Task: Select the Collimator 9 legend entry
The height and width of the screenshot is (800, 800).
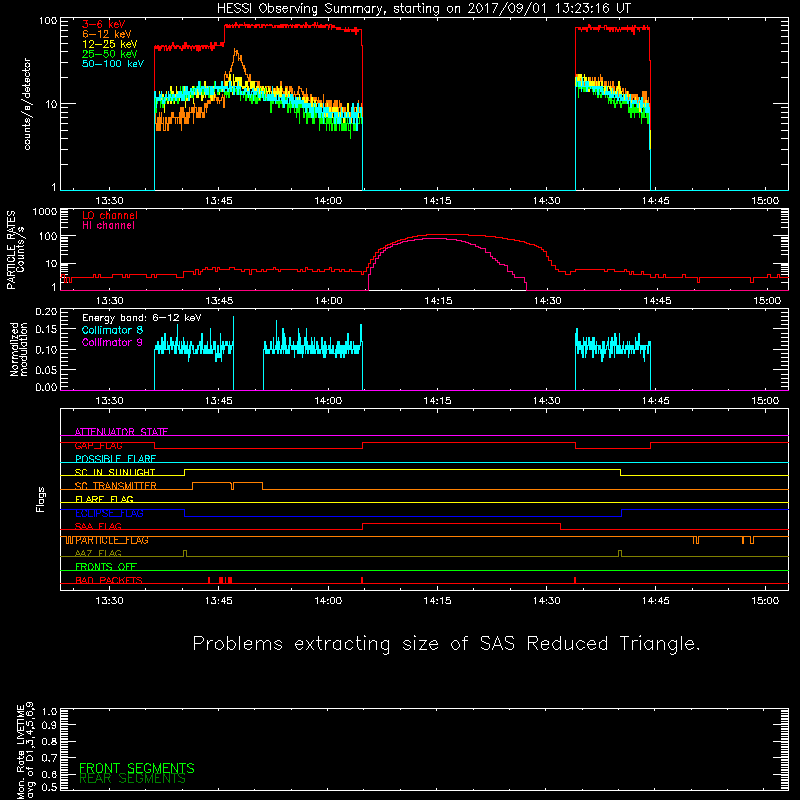Action: [112, 342]
